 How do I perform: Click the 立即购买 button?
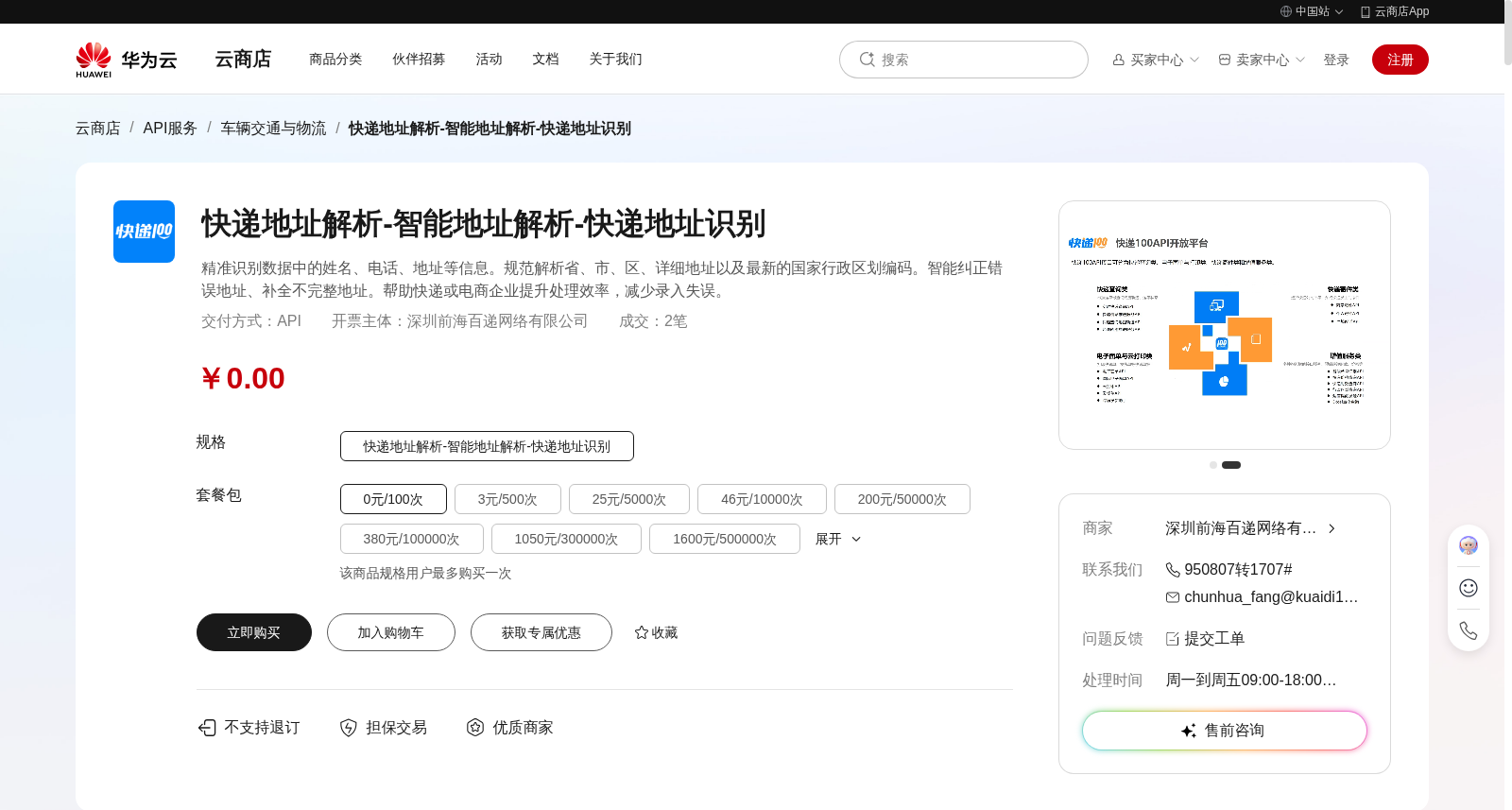(254, 632)
